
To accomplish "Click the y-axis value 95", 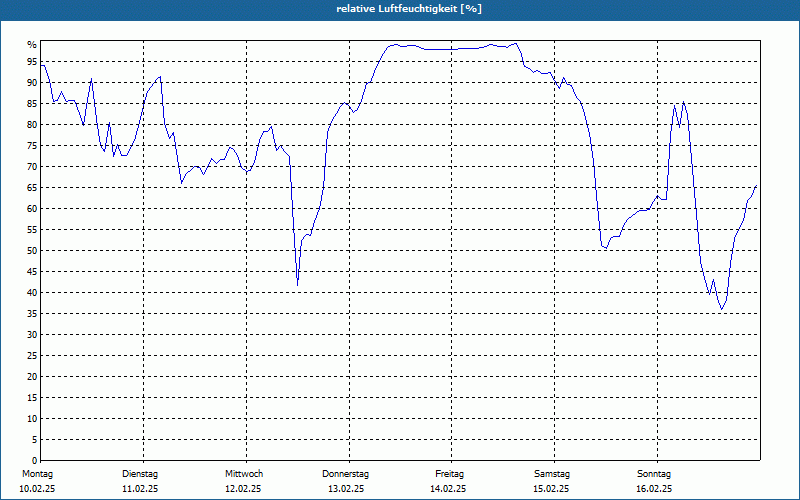I will click(x=32, y=62).
